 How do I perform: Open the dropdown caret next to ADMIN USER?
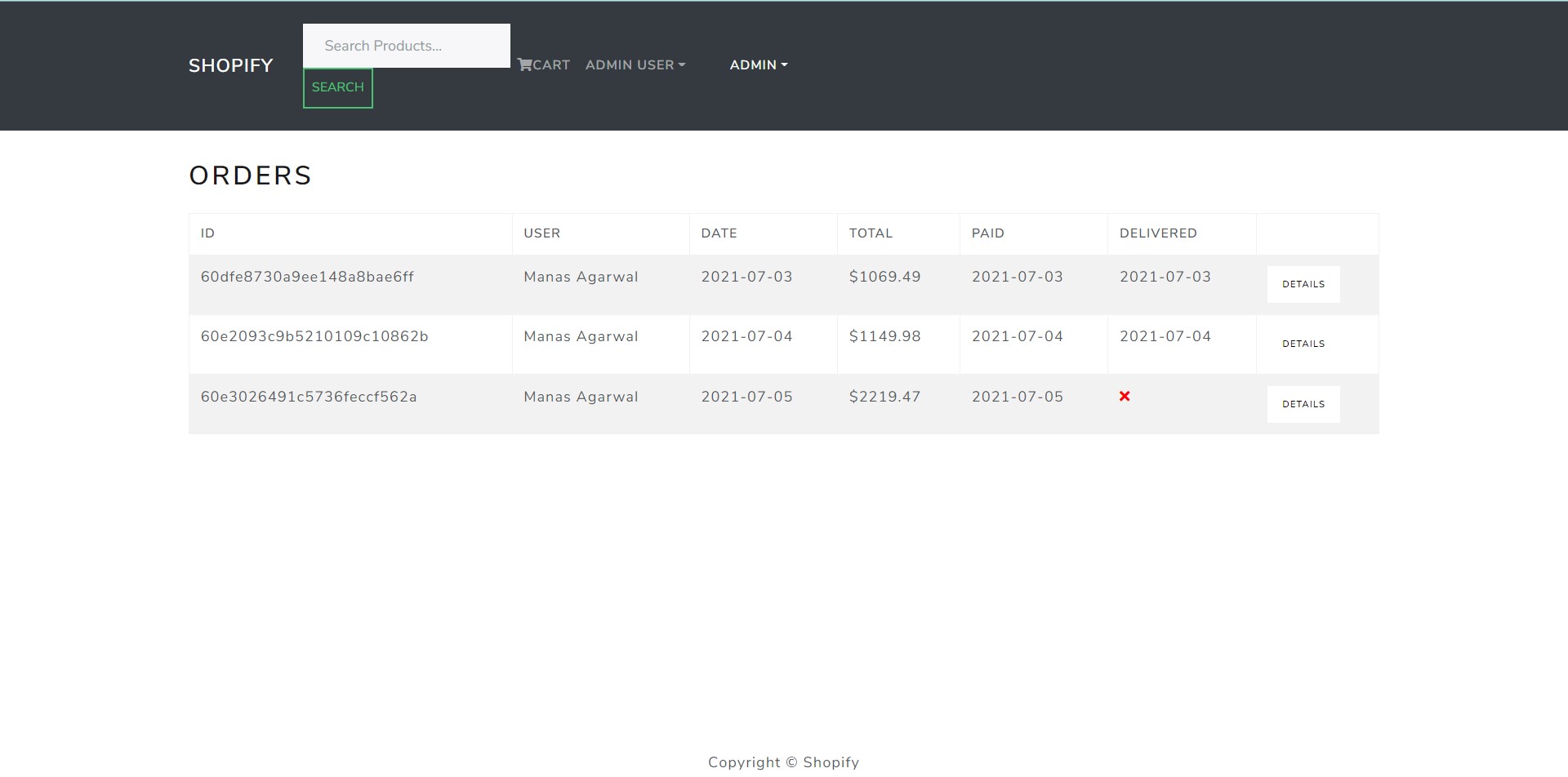click(x=683, y=64)
